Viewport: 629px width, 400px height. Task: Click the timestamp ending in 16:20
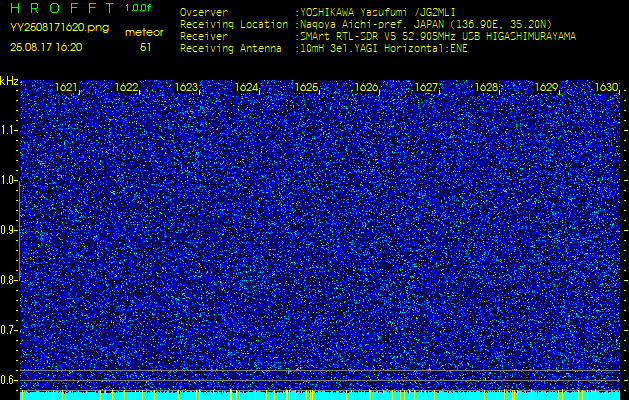pos(46,47)
